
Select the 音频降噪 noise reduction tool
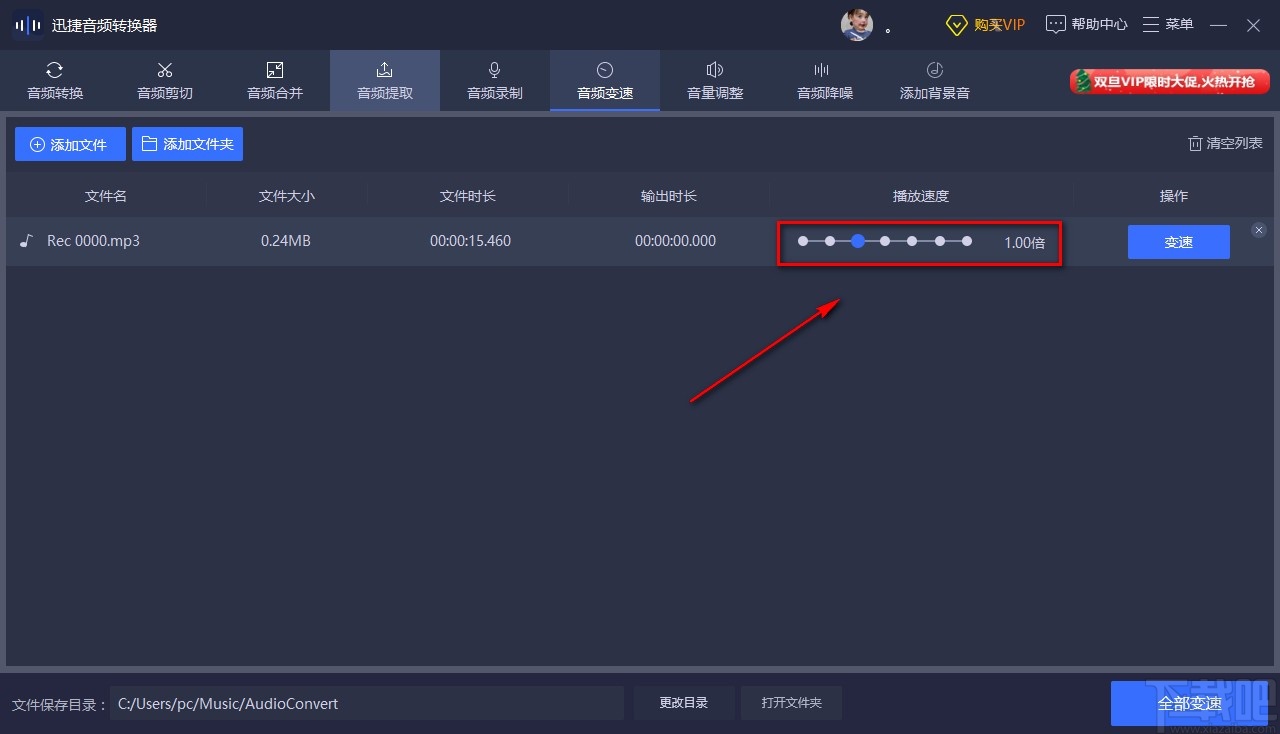[x=824, y=80]
